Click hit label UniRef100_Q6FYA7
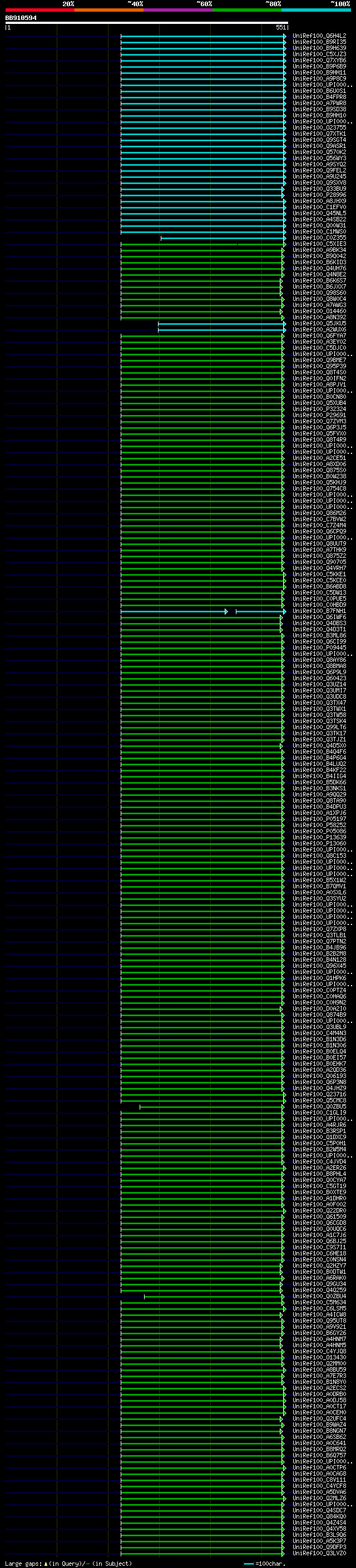The height and width of the screenshot is (1568, 356). click(x=319, y=335)
